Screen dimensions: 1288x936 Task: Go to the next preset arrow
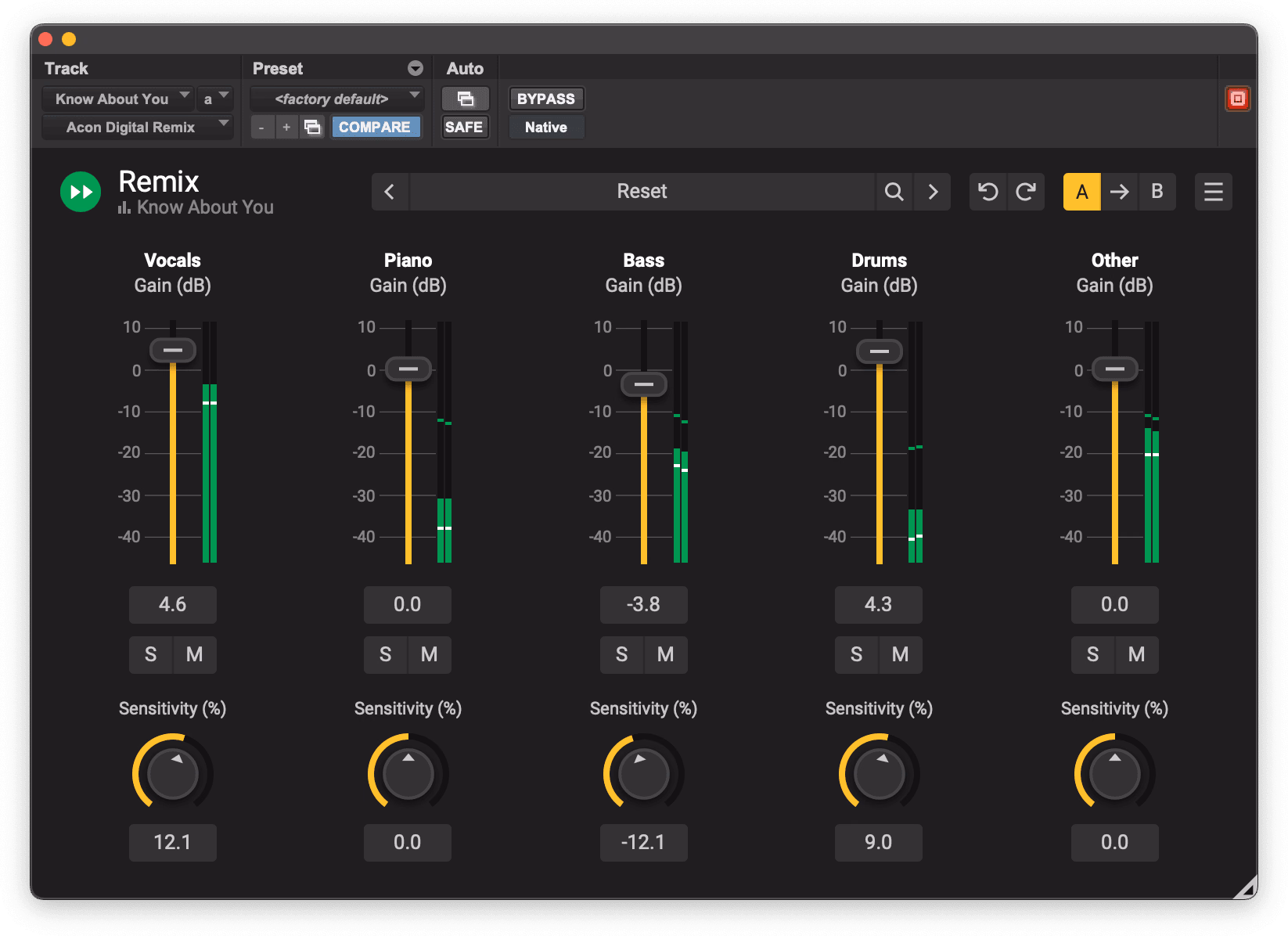pyautogui.click(x=933, y=192)
